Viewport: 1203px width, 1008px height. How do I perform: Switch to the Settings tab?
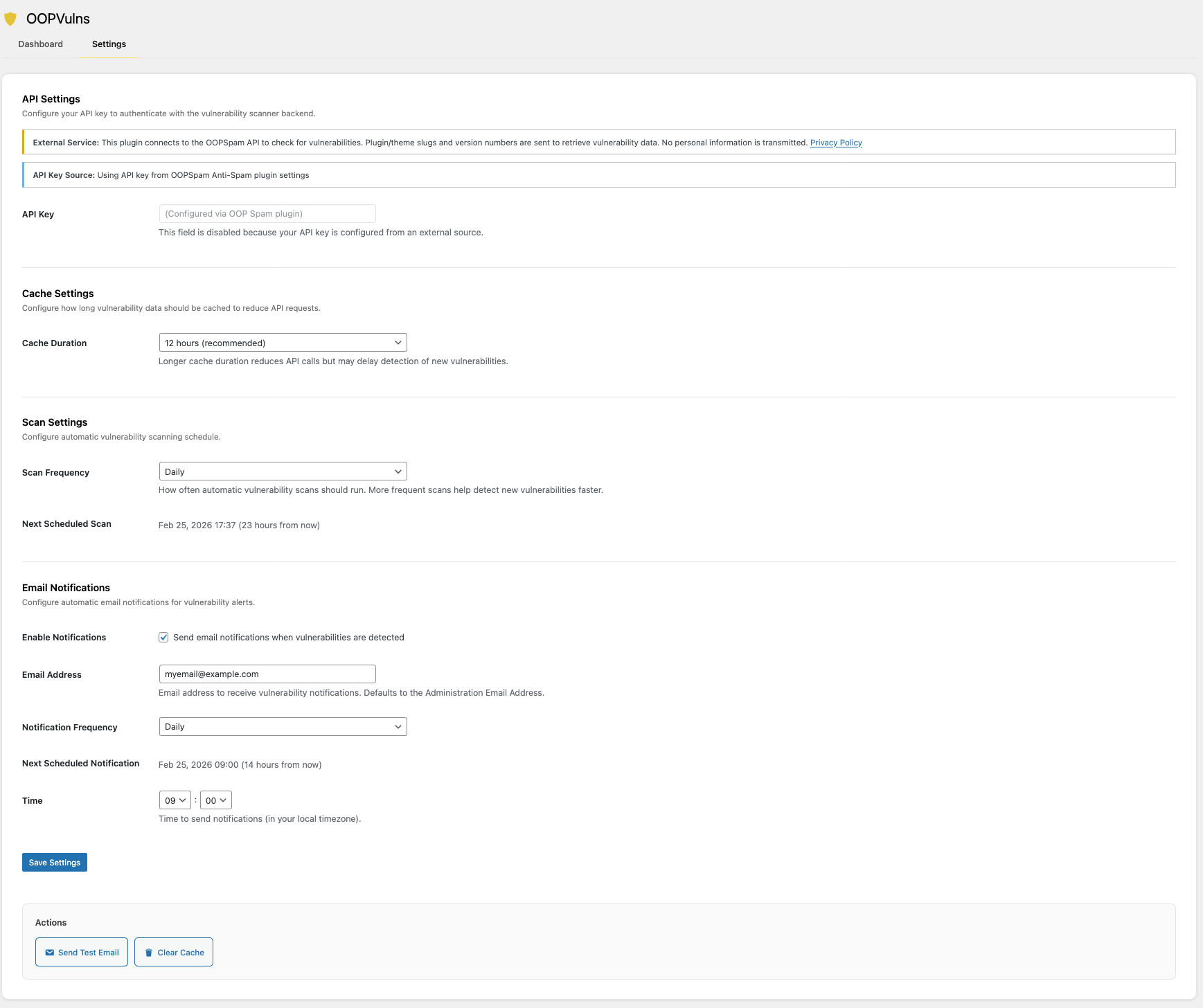(x=108, y=44)
